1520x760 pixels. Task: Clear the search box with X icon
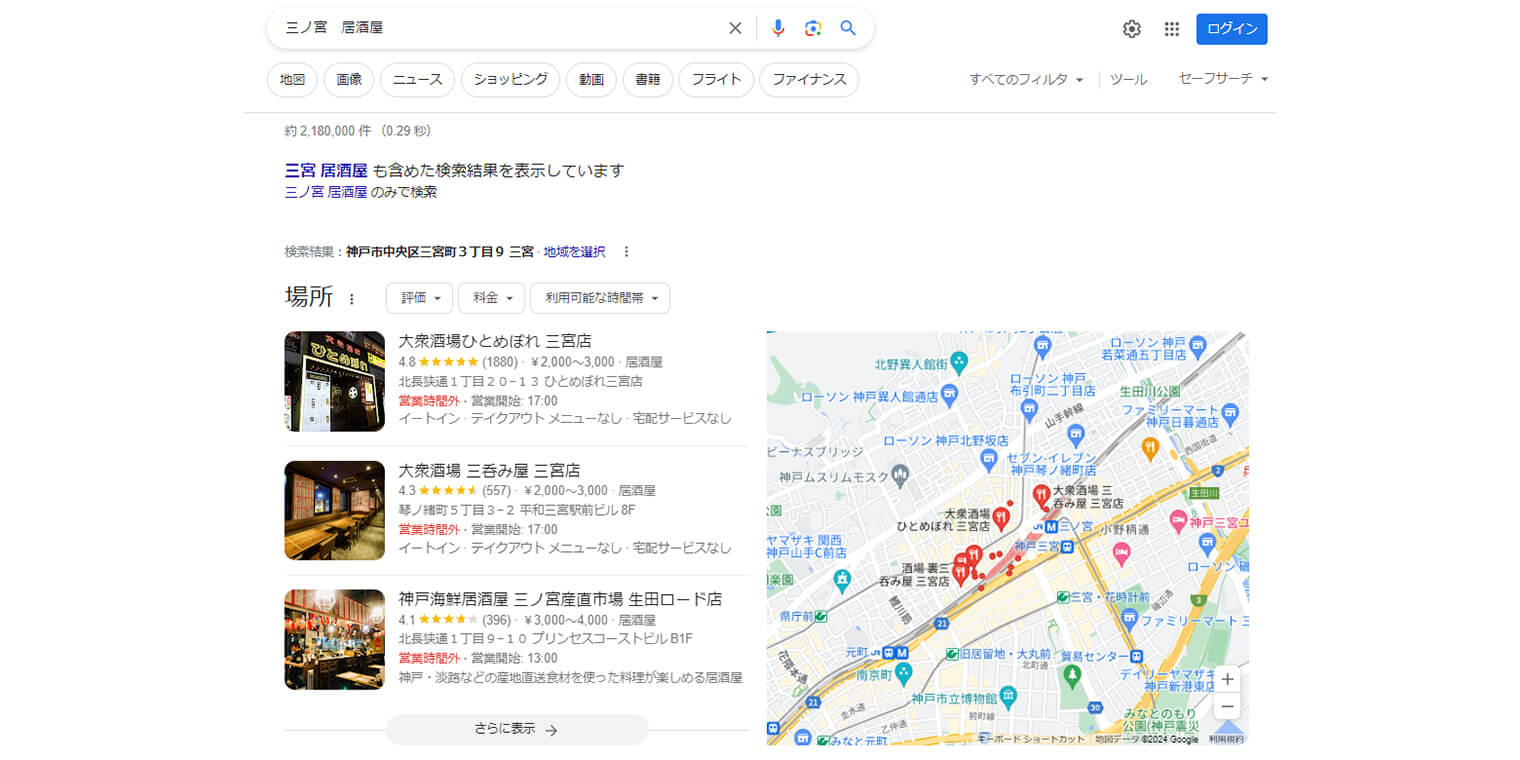735,28
